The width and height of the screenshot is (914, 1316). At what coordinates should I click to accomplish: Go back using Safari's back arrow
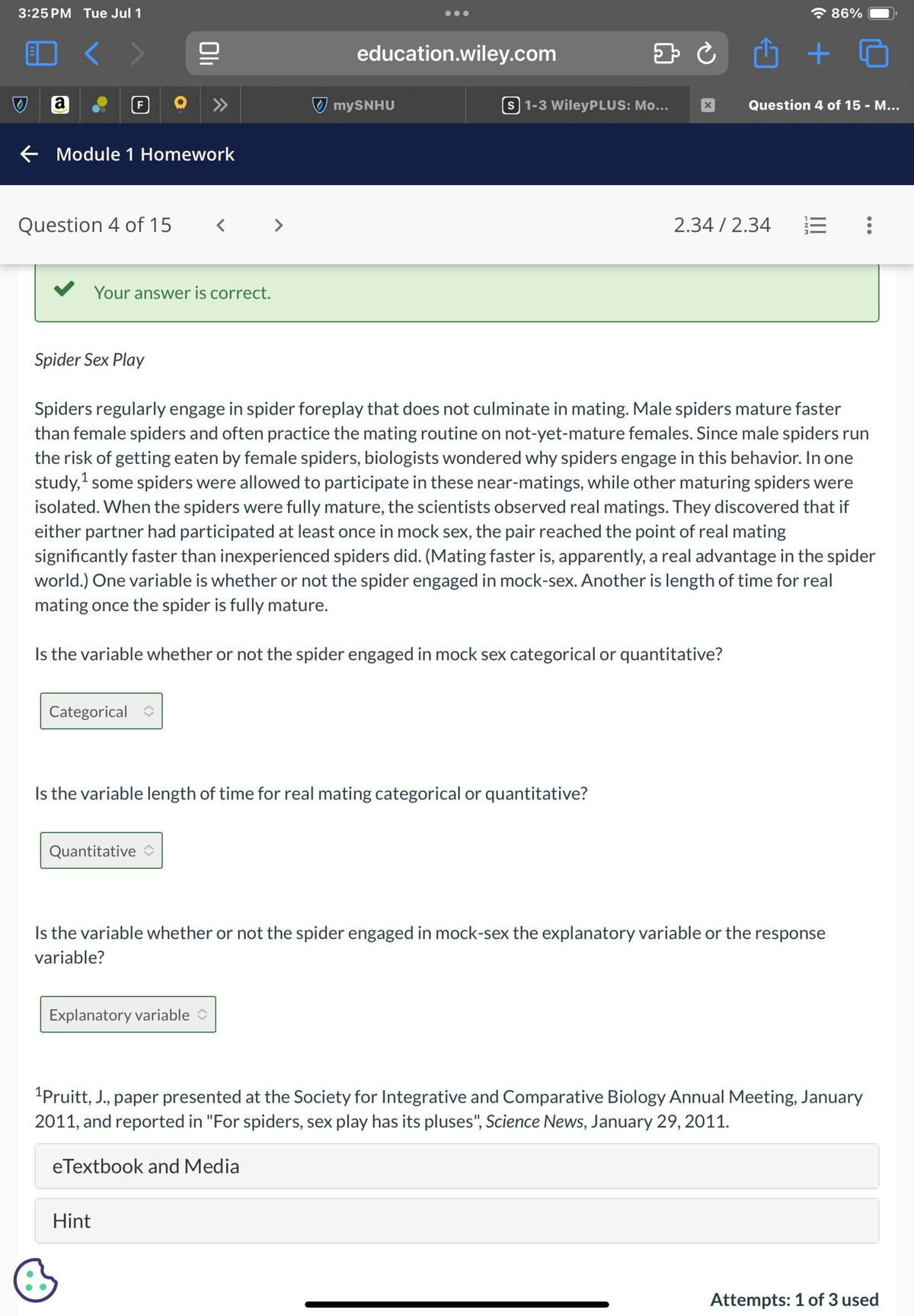click(x=91, y=53)
